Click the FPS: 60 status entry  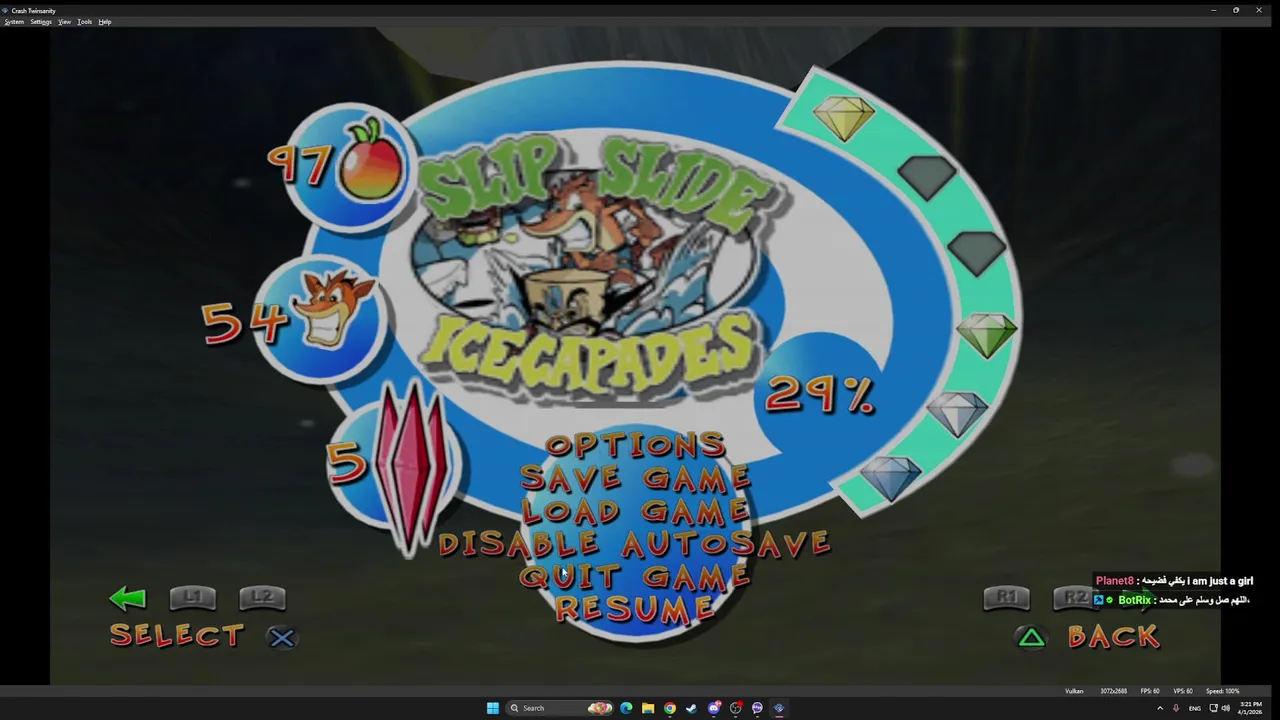[1150, 691]
